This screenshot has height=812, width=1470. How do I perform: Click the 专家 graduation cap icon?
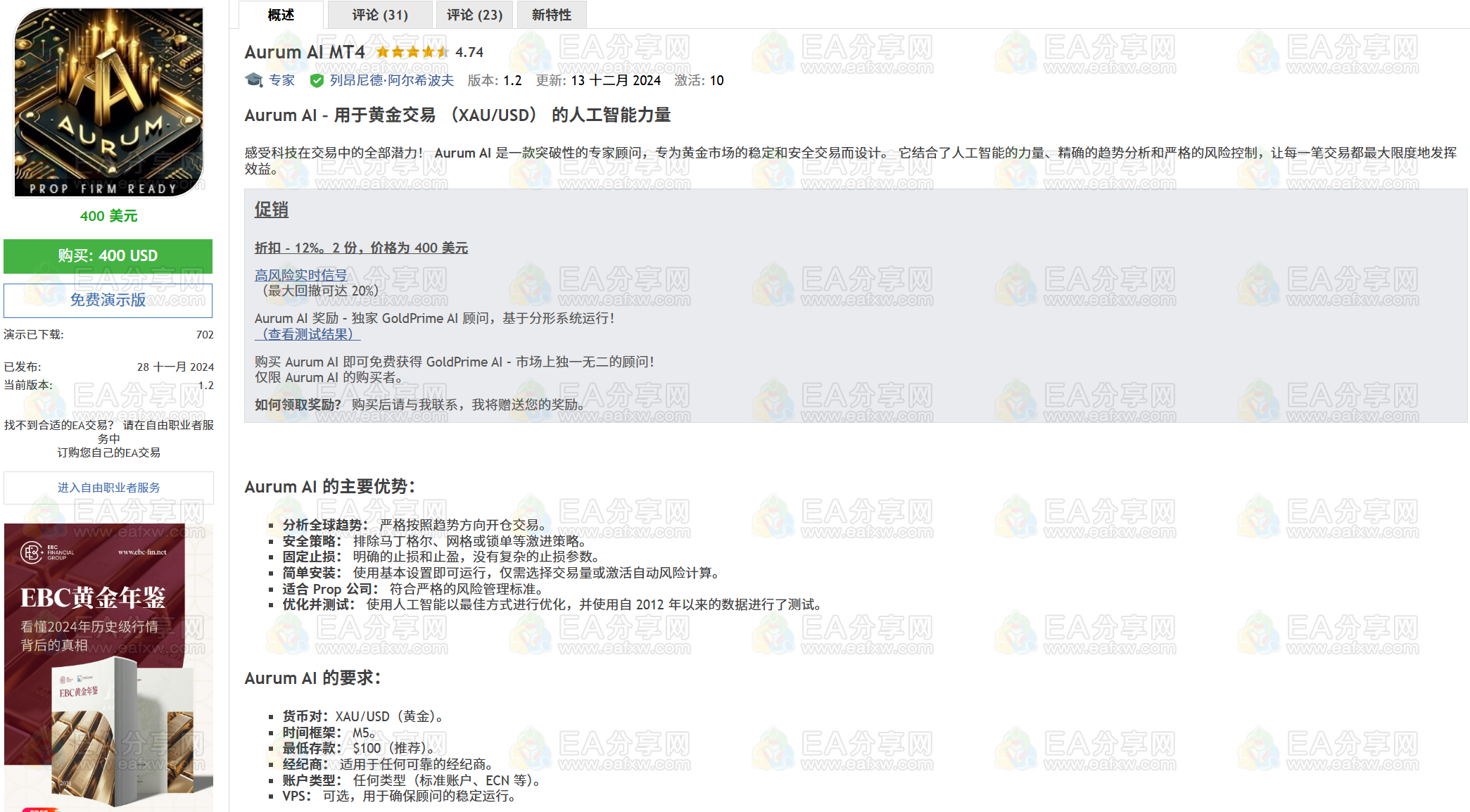pyautogui.click(x=254, y=80)
